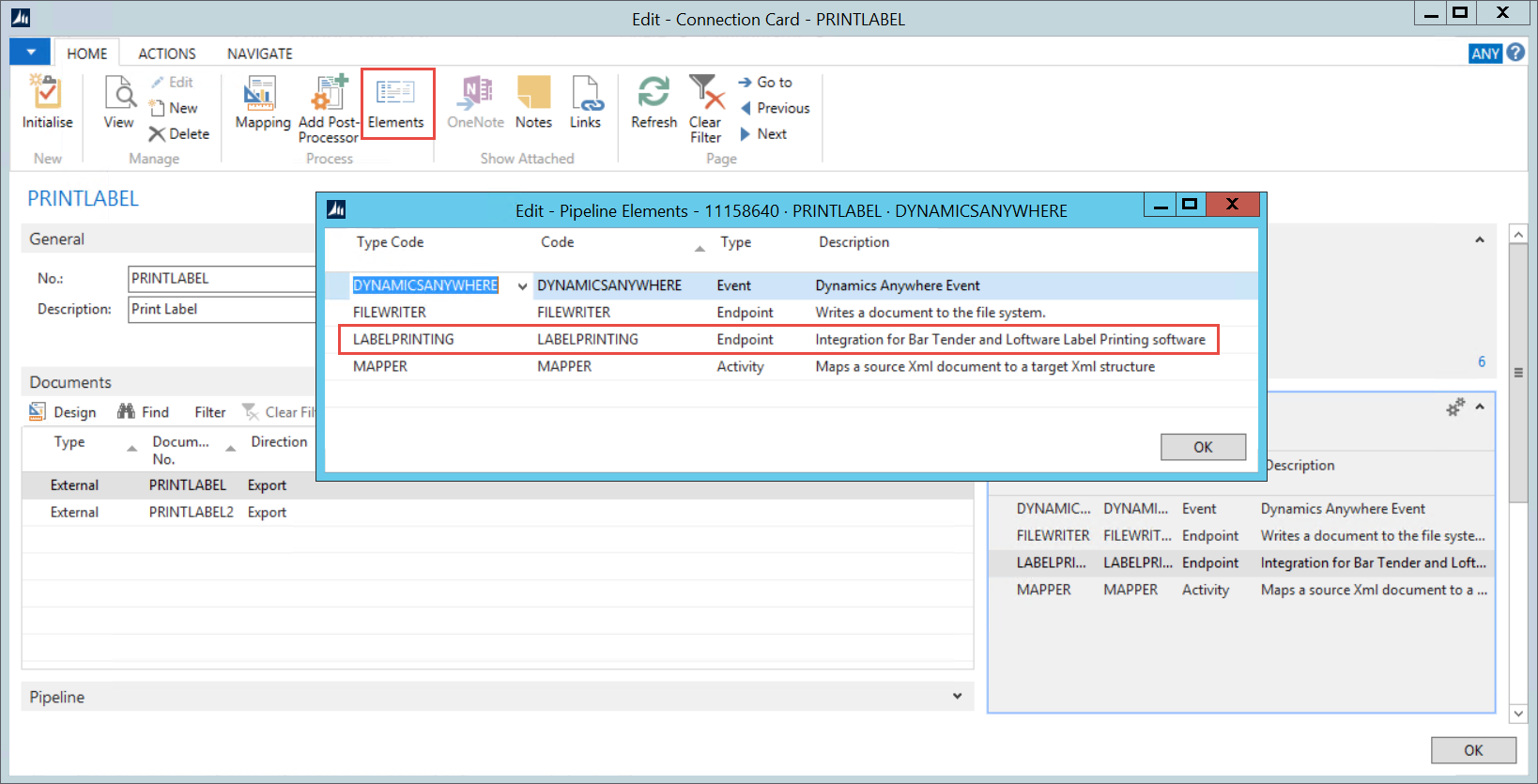Select the DYNAMICSANYWHERE Type Code cell
This screenshot has width=1538, height=784.
click(425, 285)
